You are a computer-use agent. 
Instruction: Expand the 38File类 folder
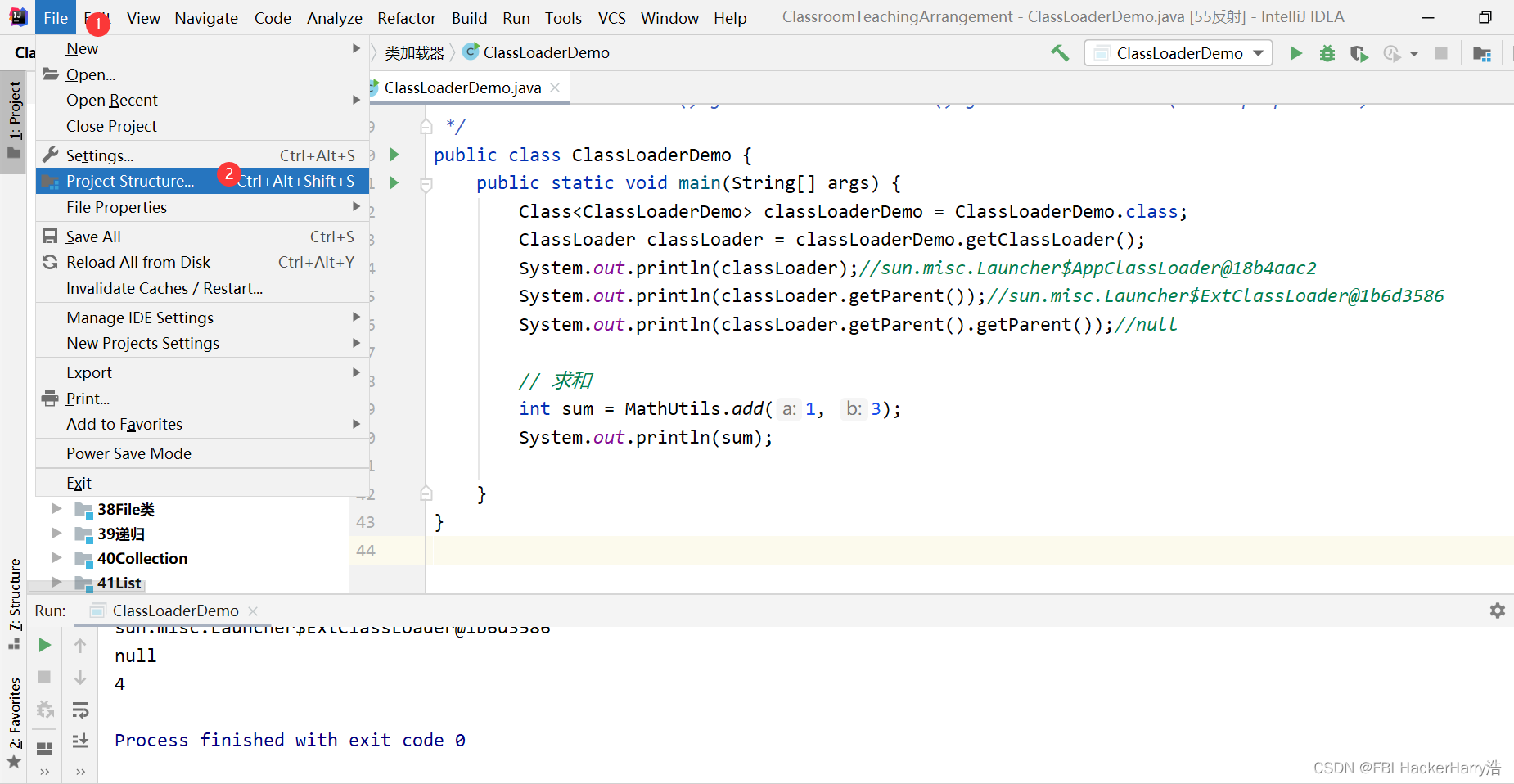tap(56, 509)
